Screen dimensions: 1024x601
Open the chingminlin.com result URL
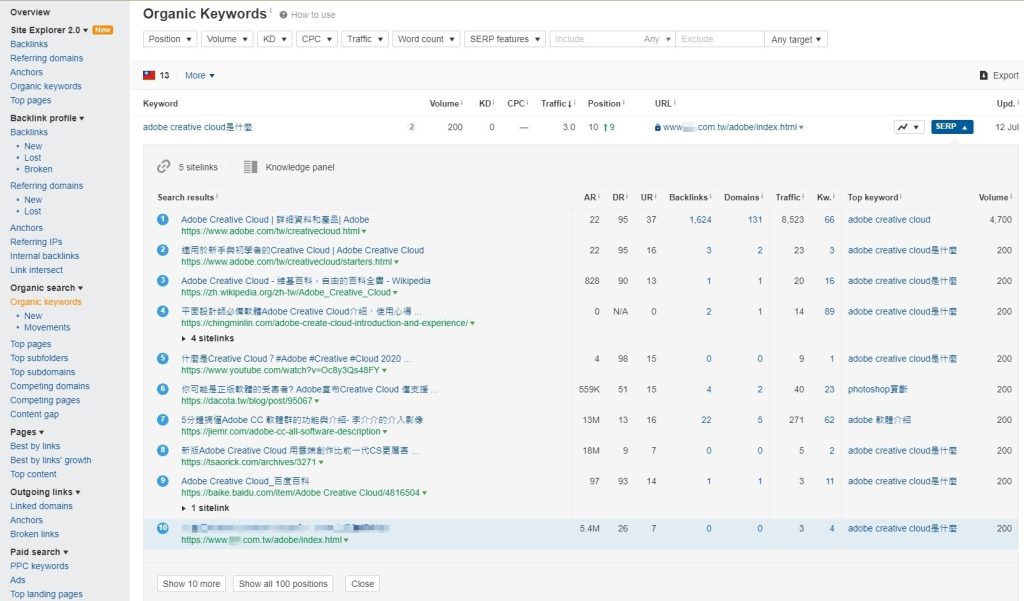[x=325, y=323]
